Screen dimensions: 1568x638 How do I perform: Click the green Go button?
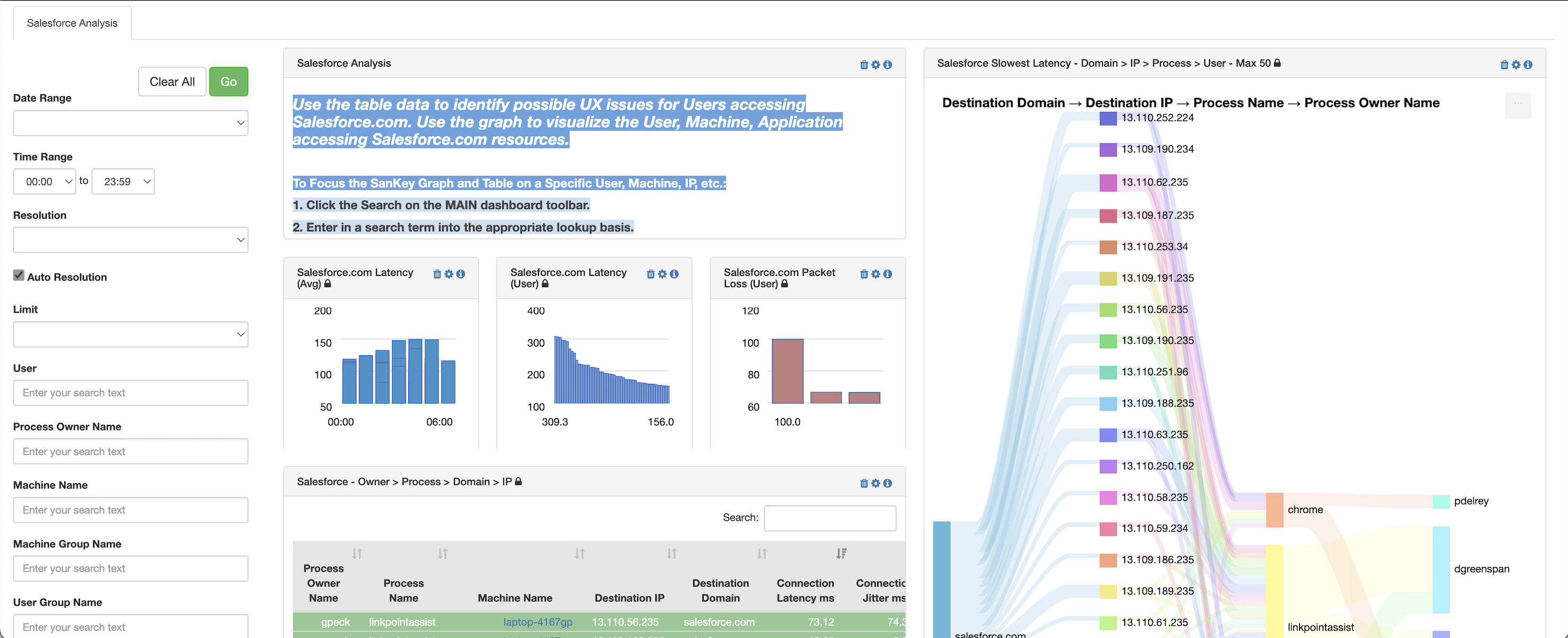229,81
